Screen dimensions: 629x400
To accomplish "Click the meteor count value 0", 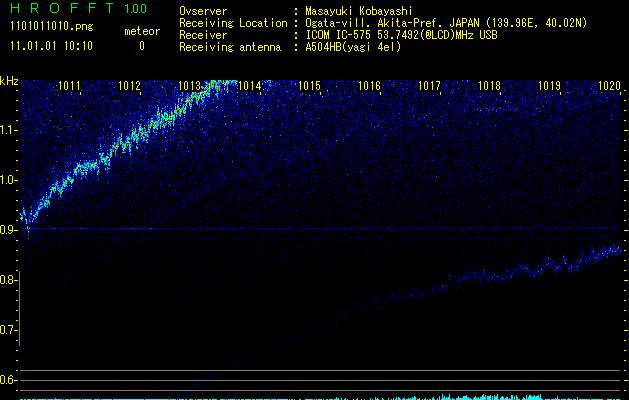I will point(142,46).
